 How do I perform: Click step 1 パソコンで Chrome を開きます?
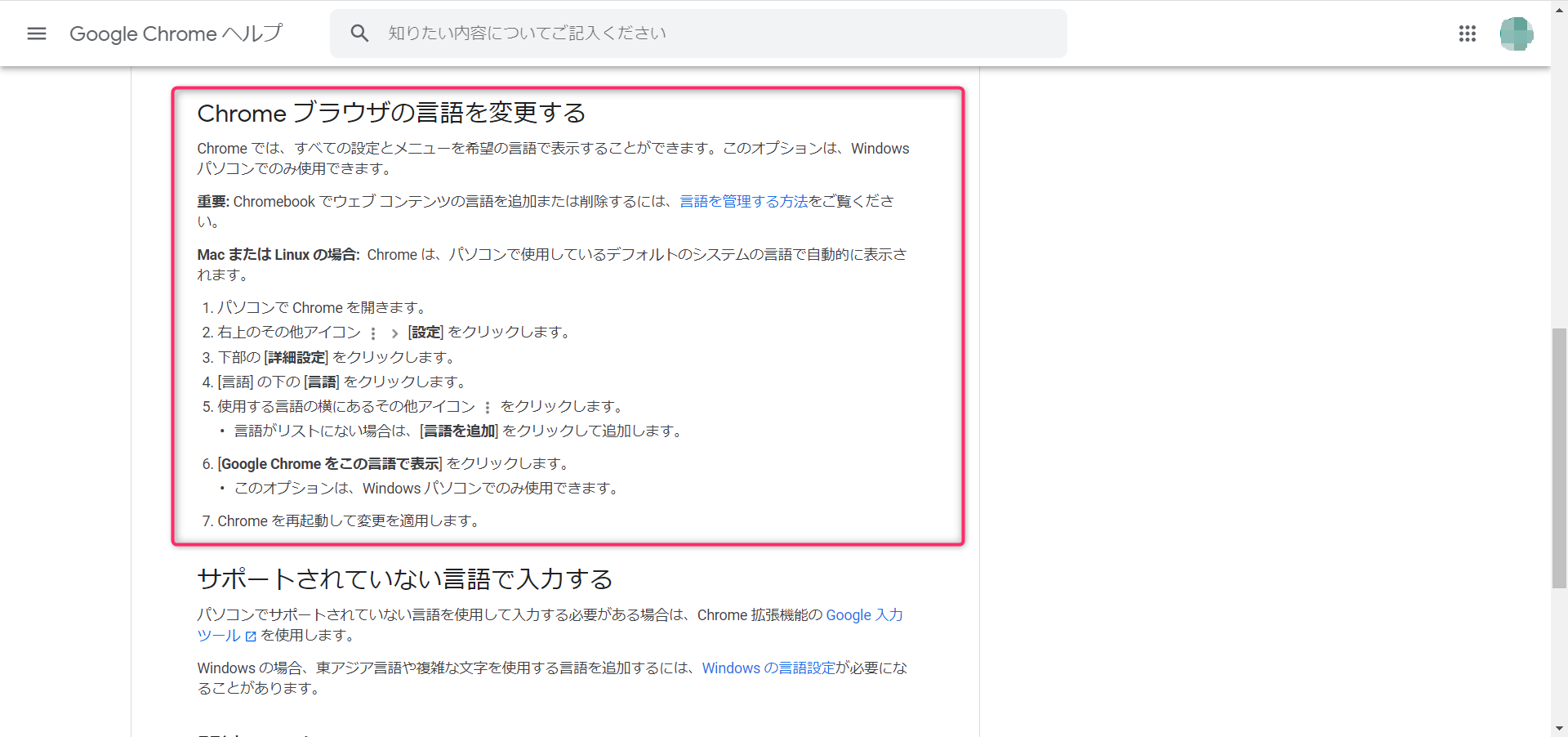tap(322, 308)
